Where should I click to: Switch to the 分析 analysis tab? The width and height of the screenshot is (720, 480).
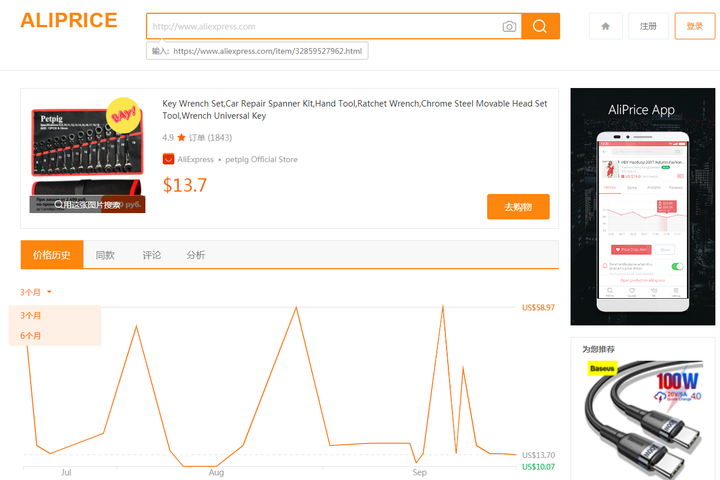click(196, 255)
